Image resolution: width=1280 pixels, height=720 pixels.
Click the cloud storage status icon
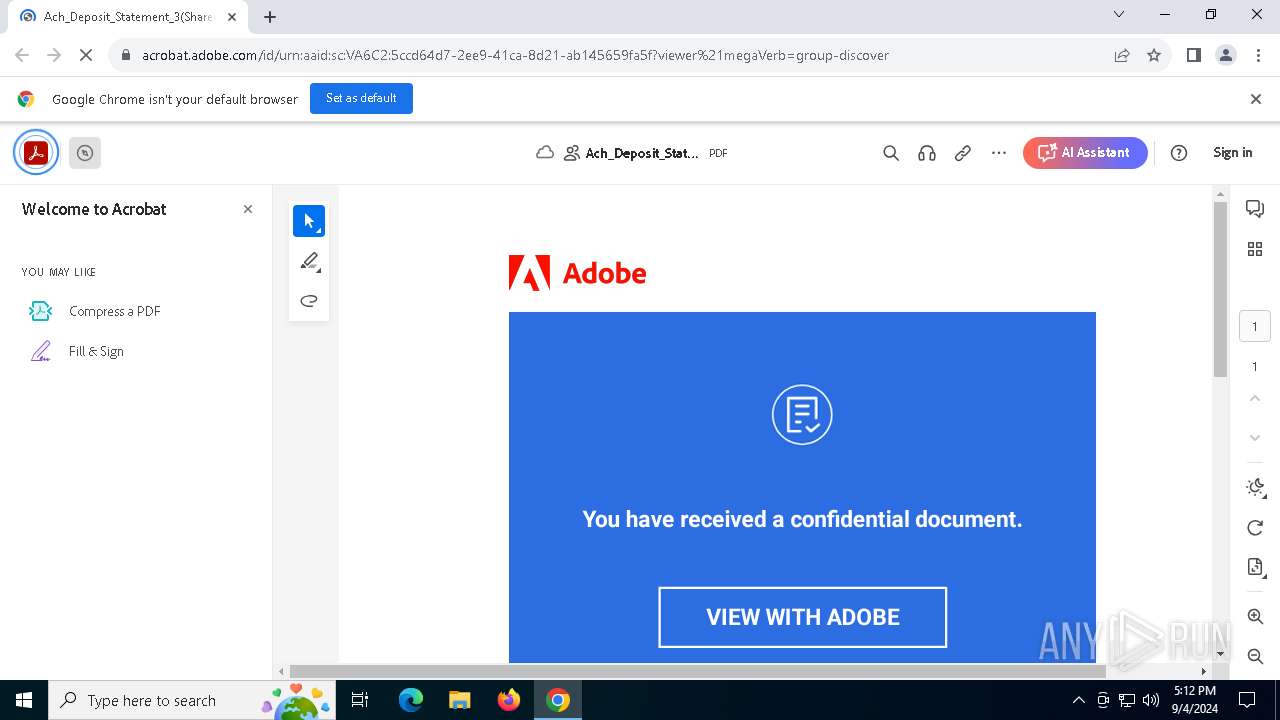pyautogui.click(x=545, y=153)
